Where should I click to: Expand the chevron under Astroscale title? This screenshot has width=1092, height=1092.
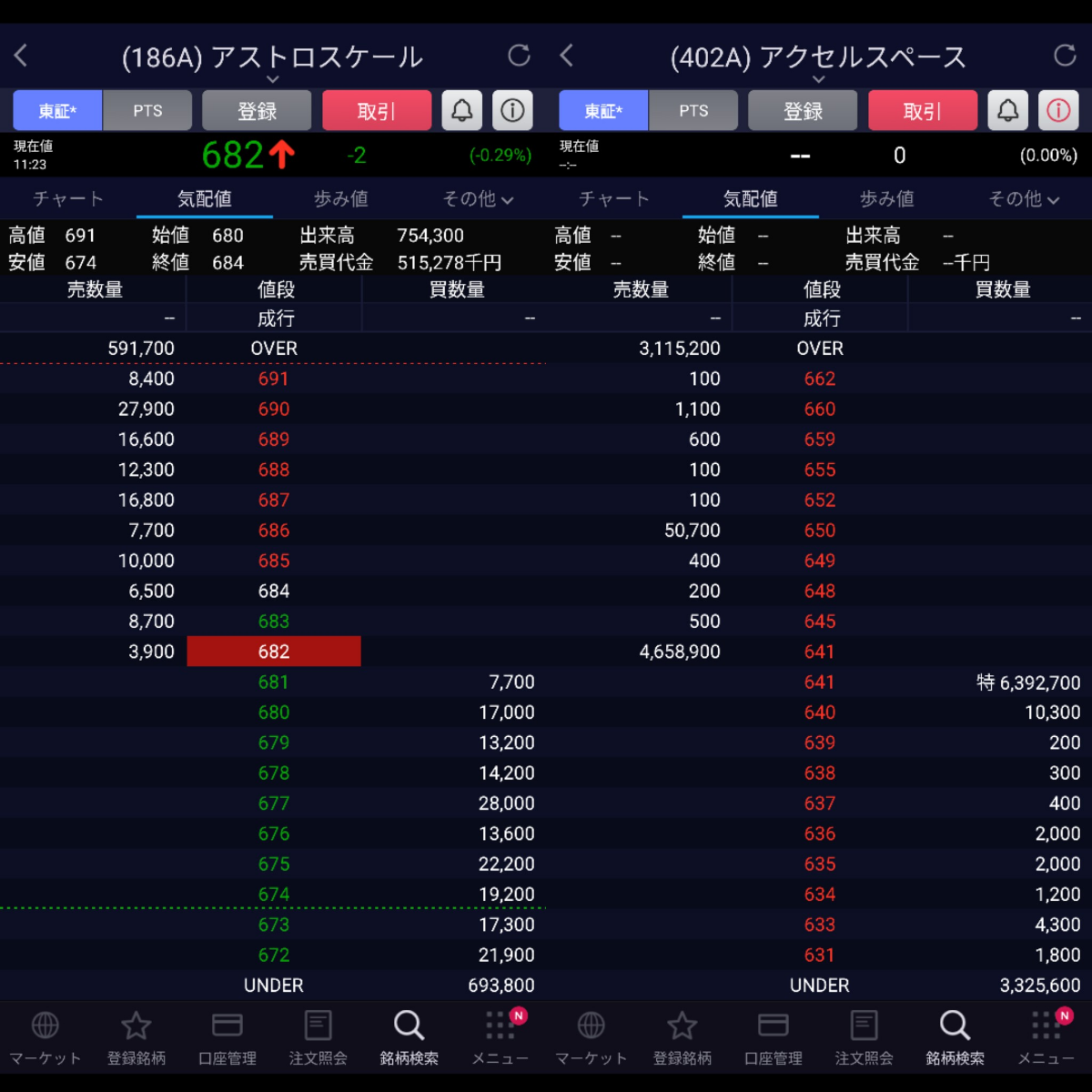[x=272, y=80]
